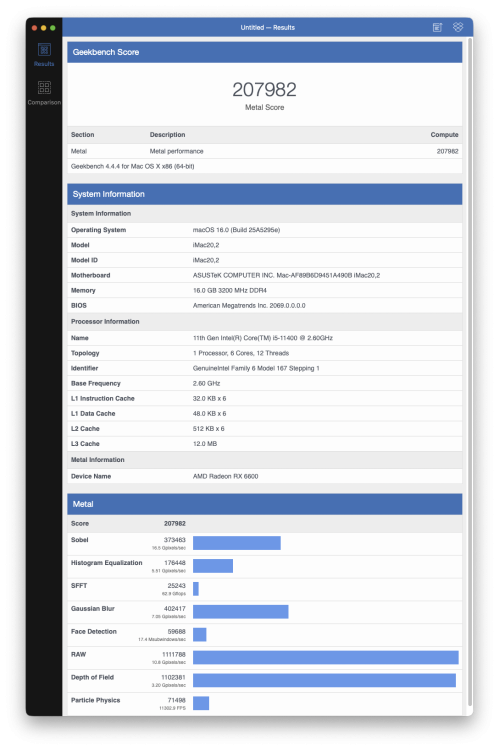Select the Face Detection score 59688
499x750 pixels.
(177, 632)
